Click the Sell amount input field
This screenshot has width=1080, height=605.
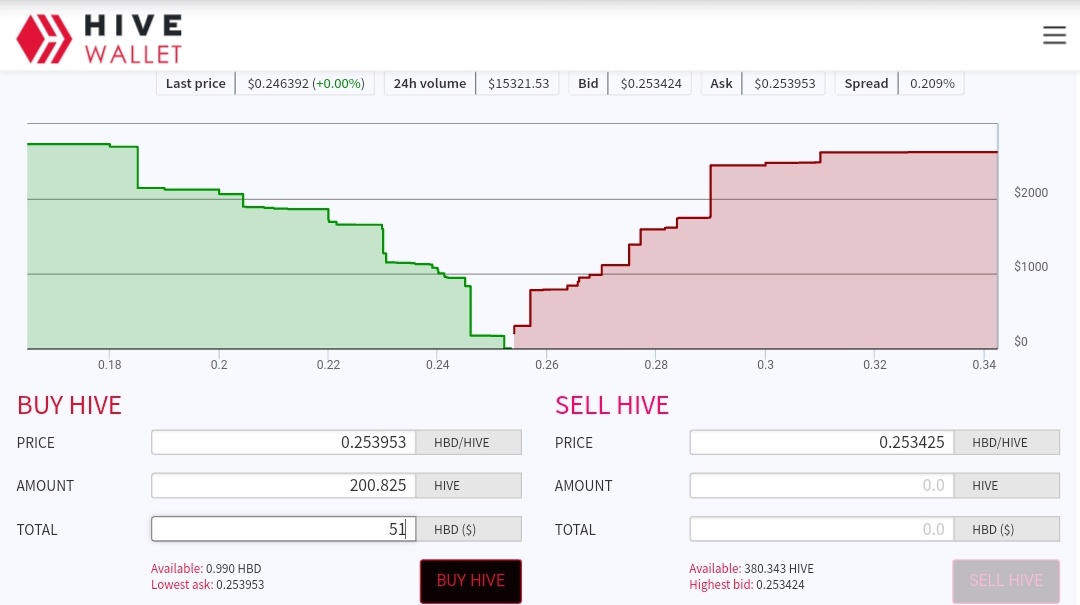(822, 486)
